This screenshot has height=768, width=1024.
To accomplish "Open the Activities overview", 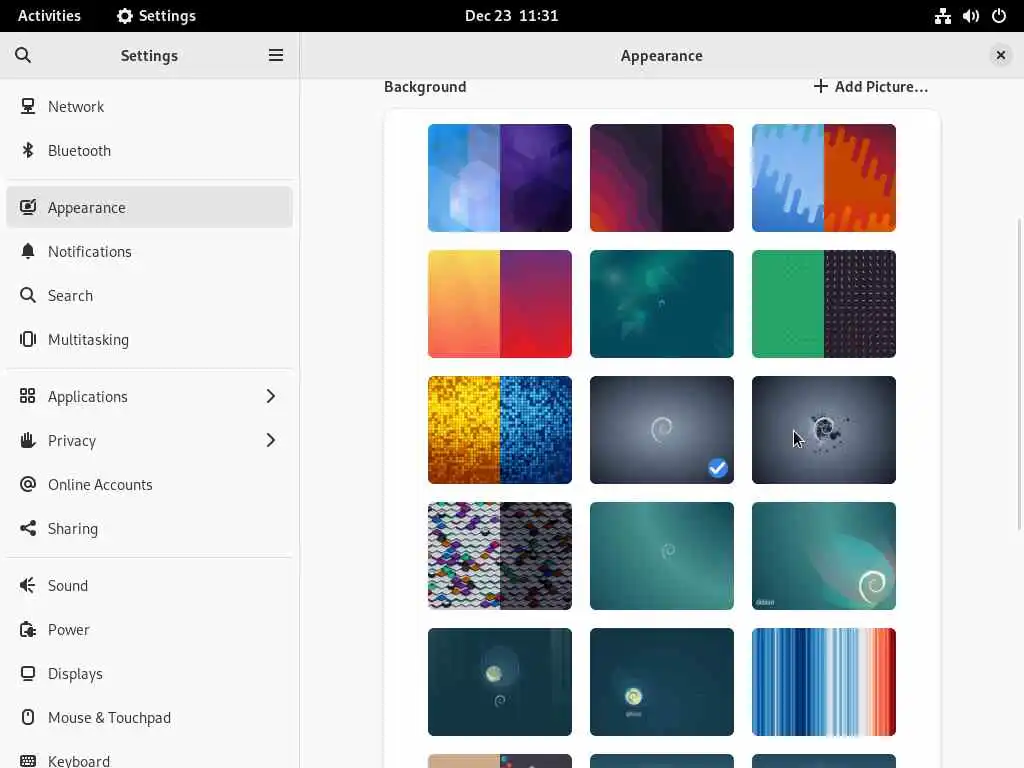I will [x=49, y=16].
